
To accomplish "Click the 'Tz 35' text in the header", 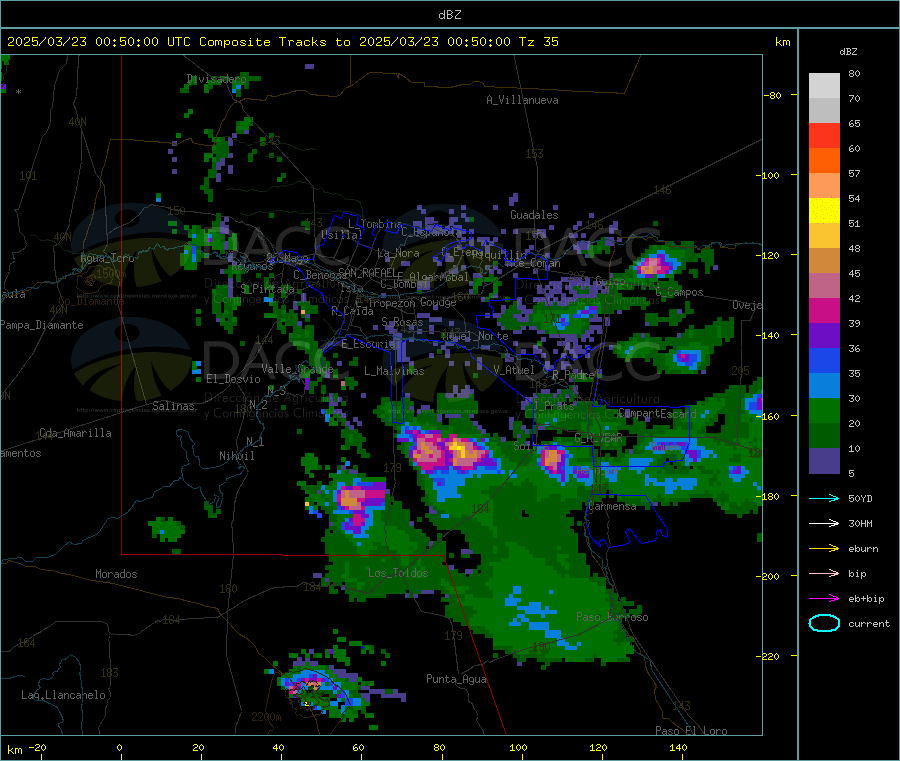I will [x=538, y=42].
